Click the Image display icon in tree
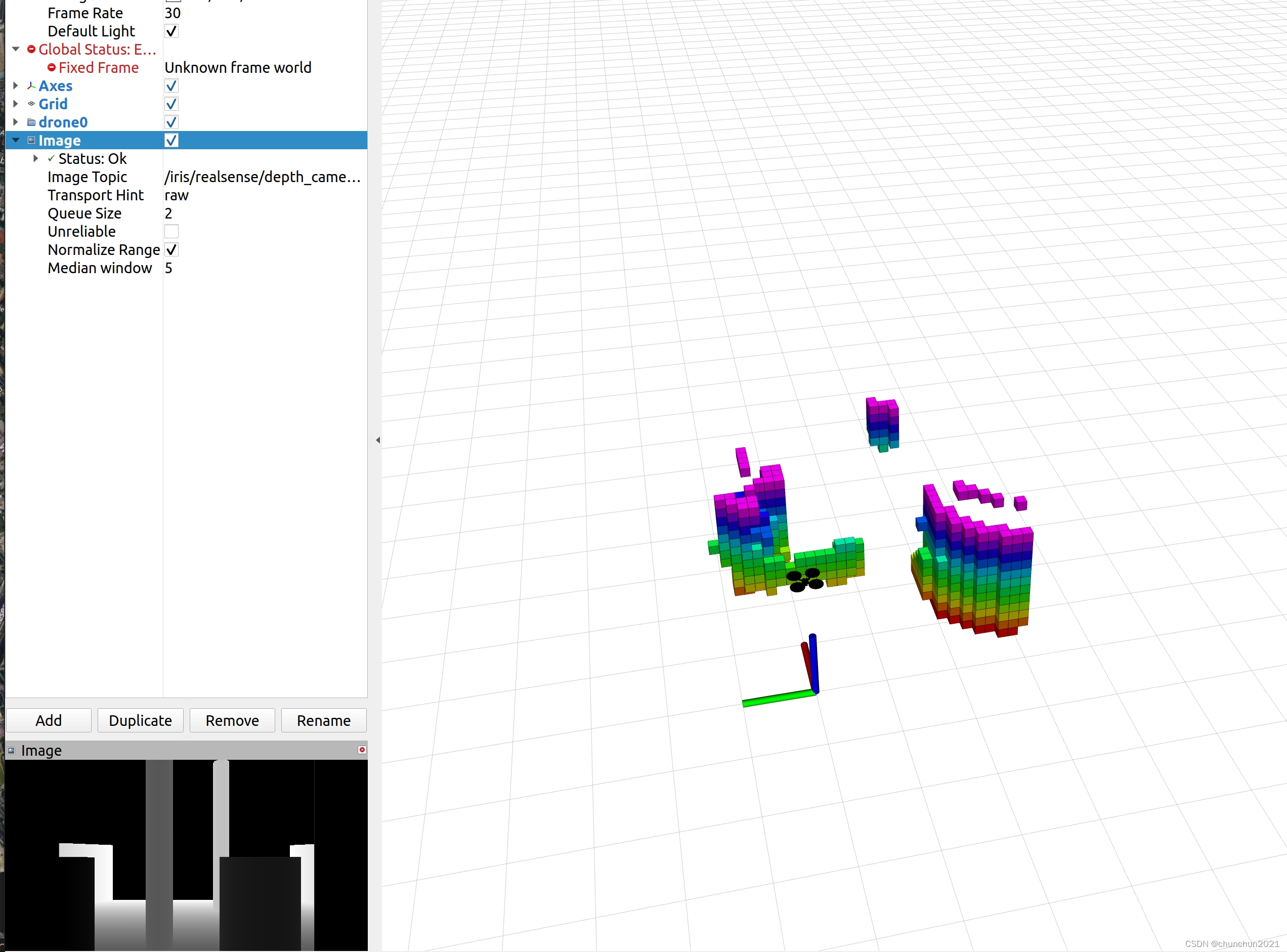The image size is (1287, 952). pos(31,140)
